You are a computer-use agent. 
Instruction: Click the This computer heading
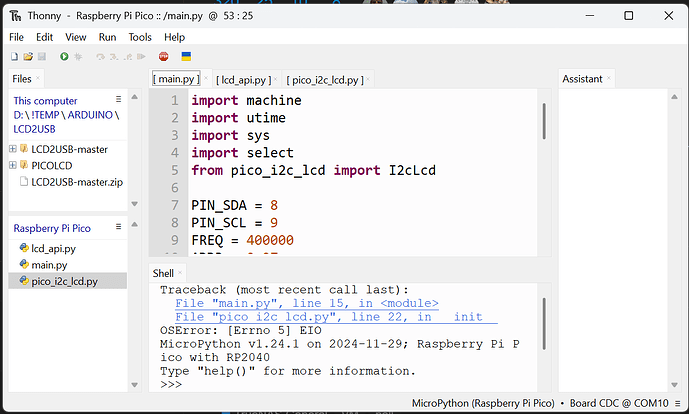(x=45, y=101)
